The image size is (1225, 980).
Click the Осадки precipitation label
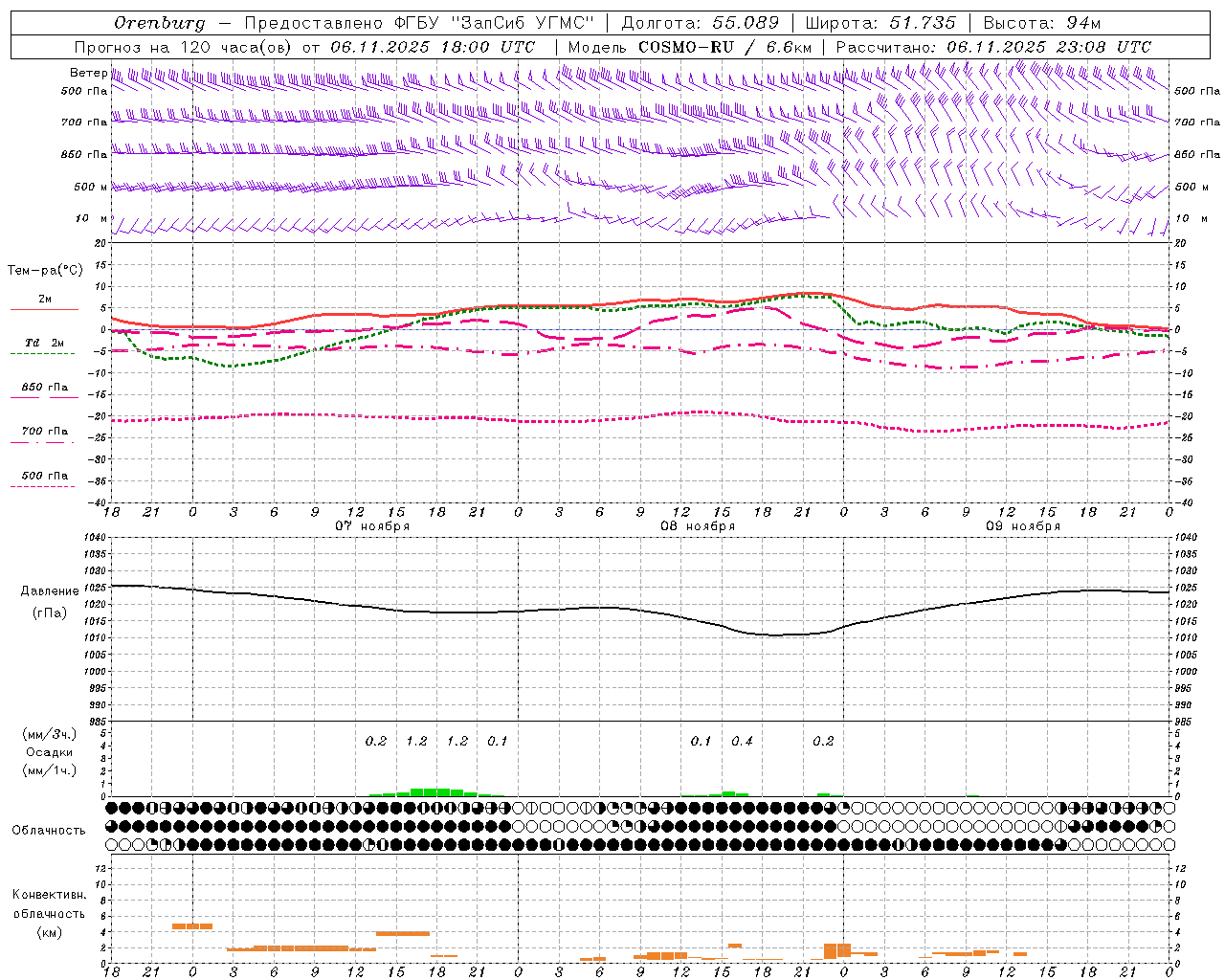coord(50,752)
